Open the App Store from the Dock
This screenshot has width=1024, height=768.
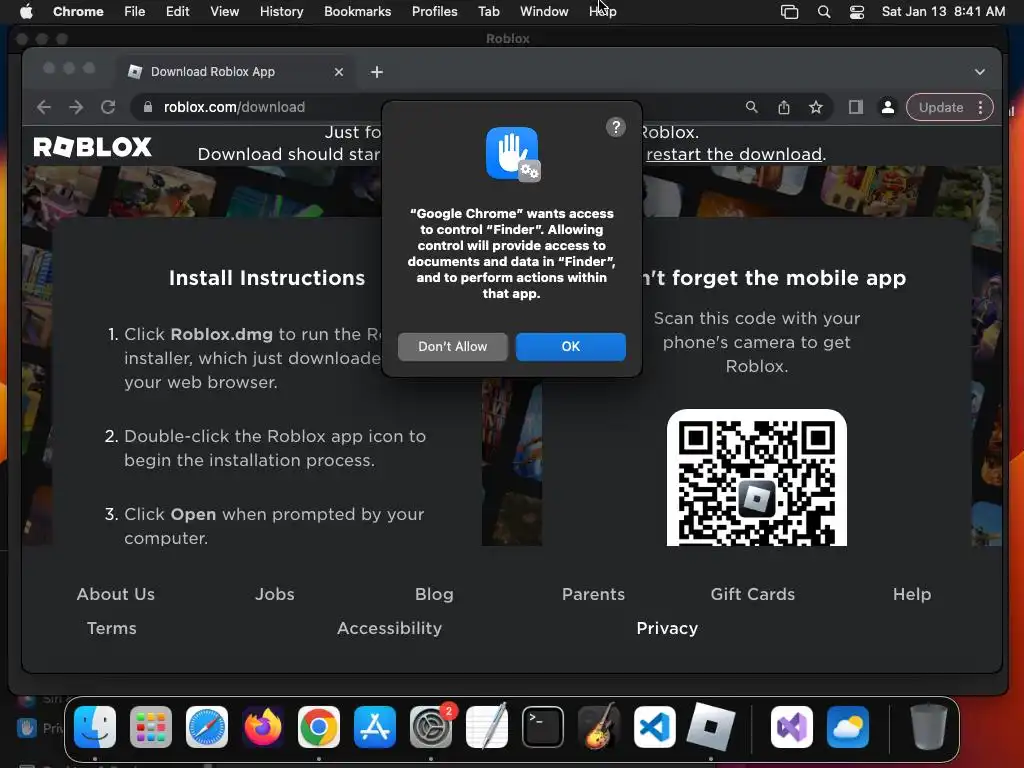click(375, 727)
